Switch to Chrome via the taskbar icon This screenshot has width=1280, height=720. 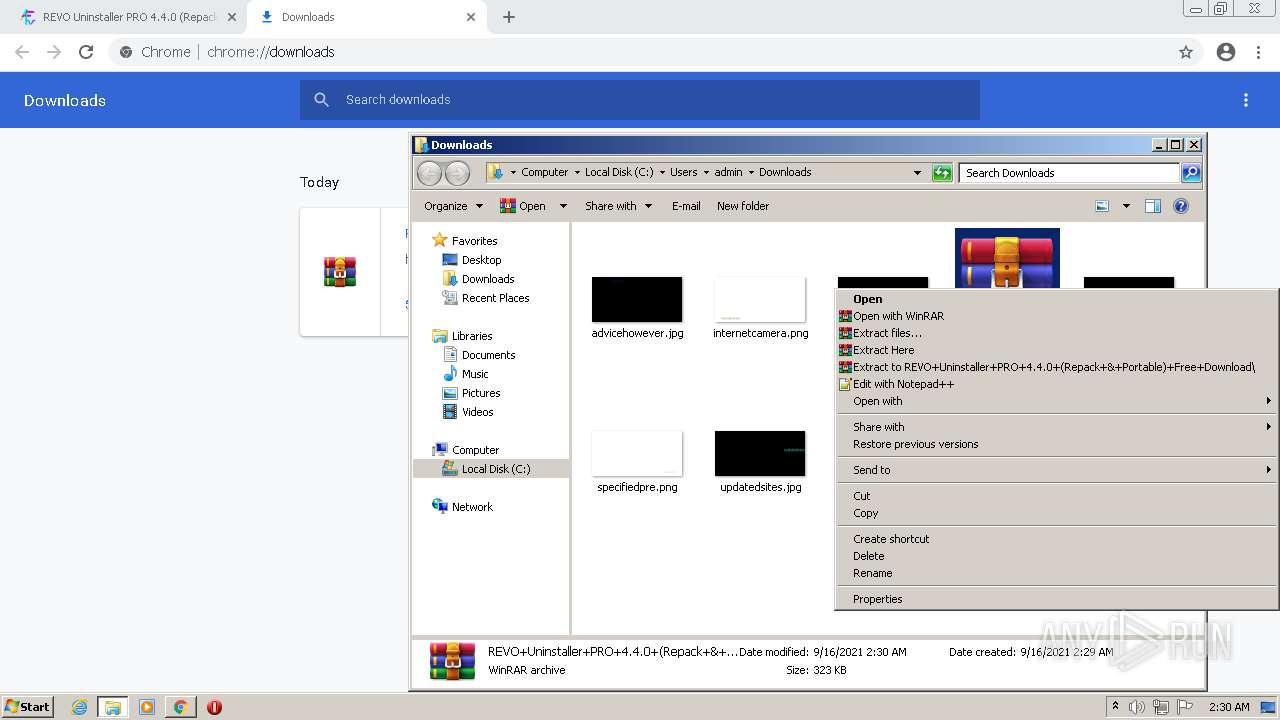pos(180,707)
